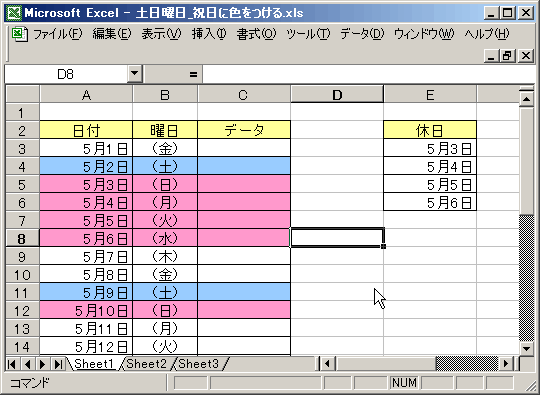
Task: Select holiday list cell E6 5月6日
Action: pos(430,202)
